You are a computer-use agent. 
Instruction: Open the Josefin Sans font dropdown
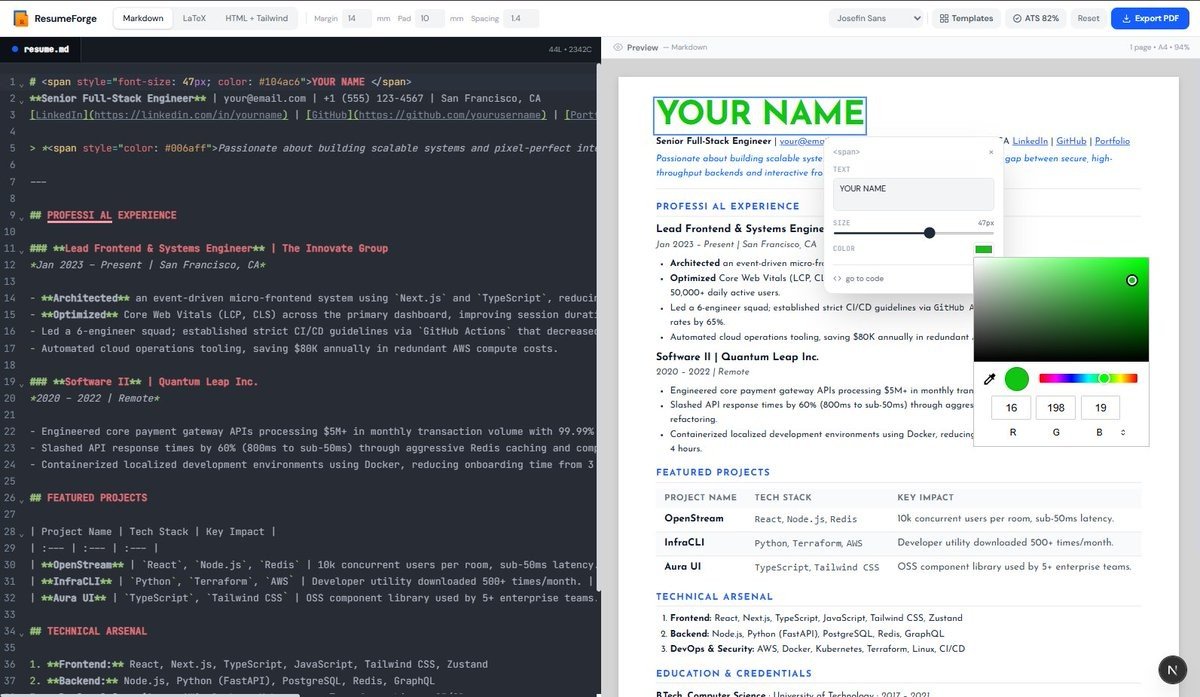click(x=877, y=18)
